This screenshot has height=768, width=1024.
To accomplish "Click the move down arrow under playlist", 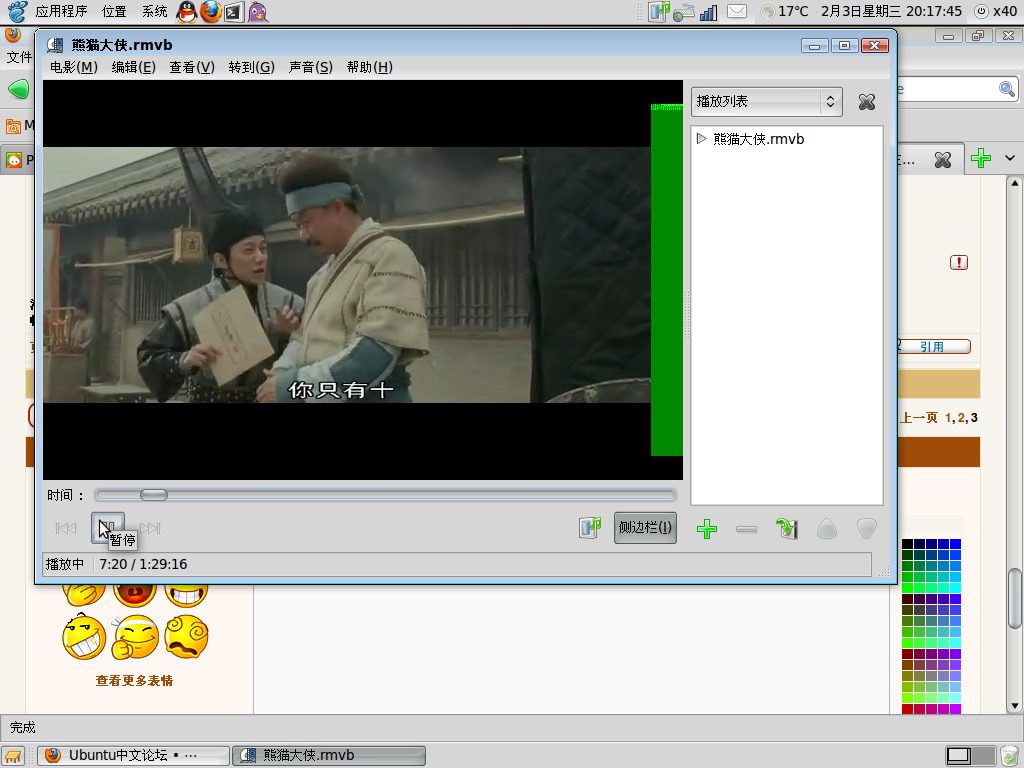I will point(867,528).
